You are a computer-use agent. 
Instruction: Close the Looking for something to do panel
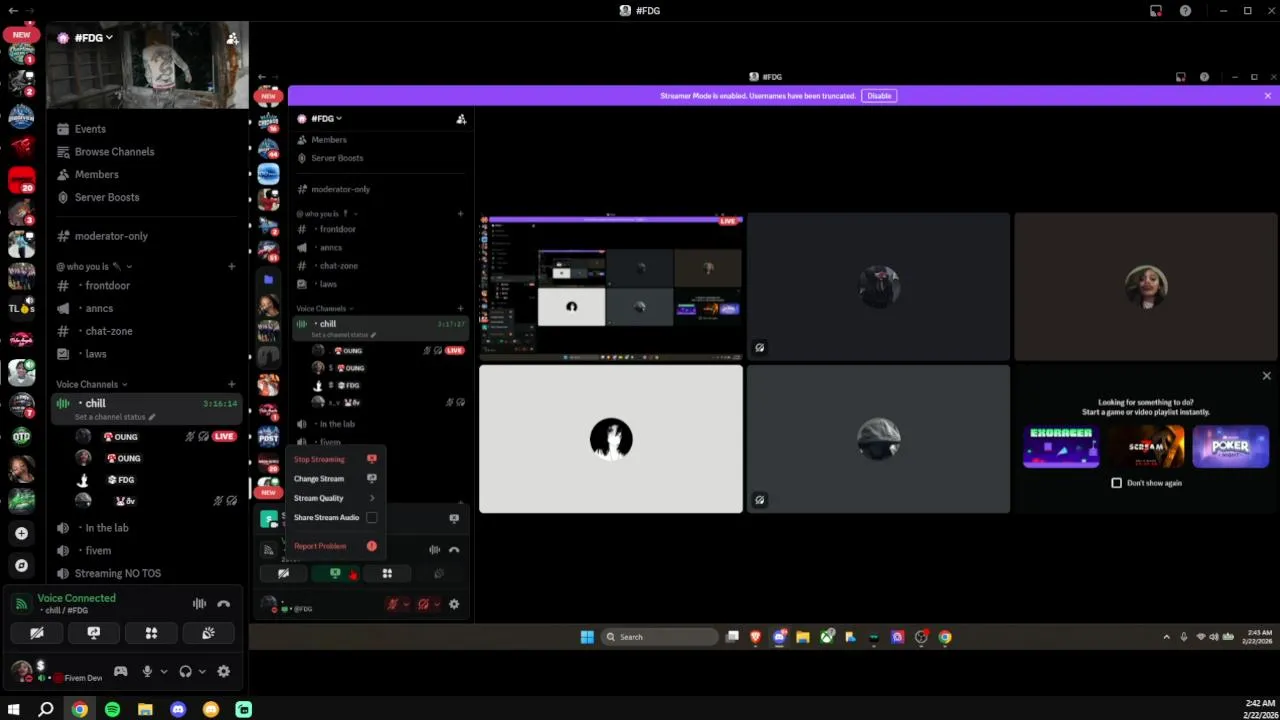coord(1266,376)
